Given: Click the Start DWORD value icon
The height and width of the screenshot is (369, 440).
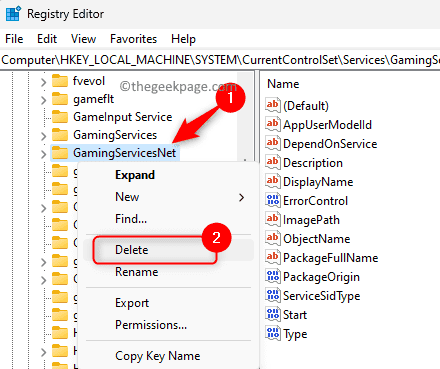Looking at the screenshot, I should (272, 314).
